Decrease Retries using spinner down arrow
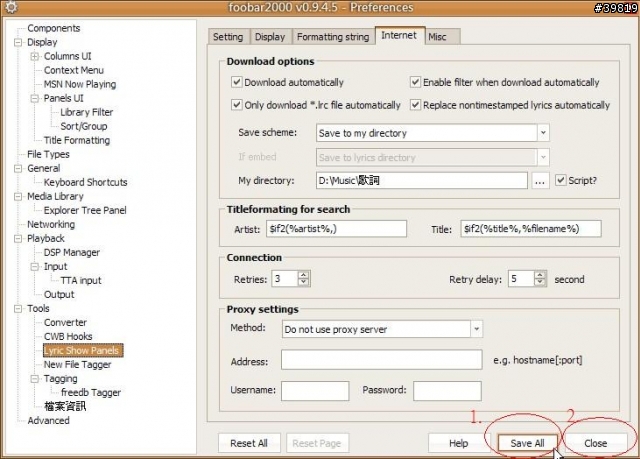 303,282
